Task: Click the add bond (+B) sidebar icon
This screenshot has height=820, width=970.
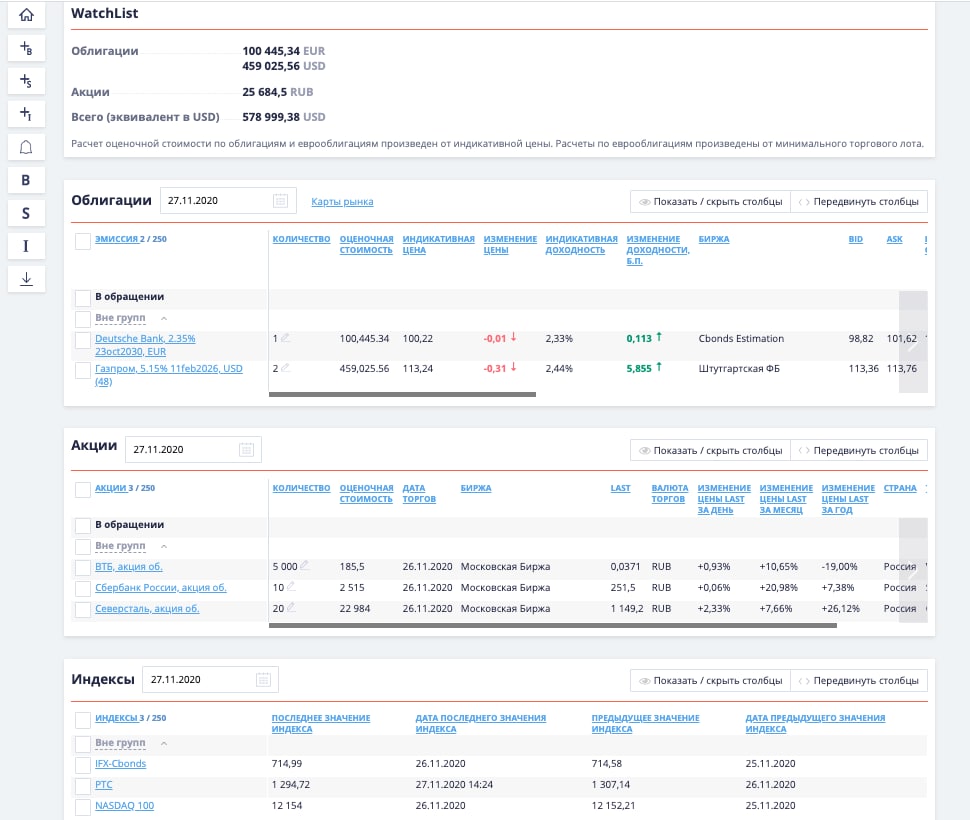Action: coord(26,48)
